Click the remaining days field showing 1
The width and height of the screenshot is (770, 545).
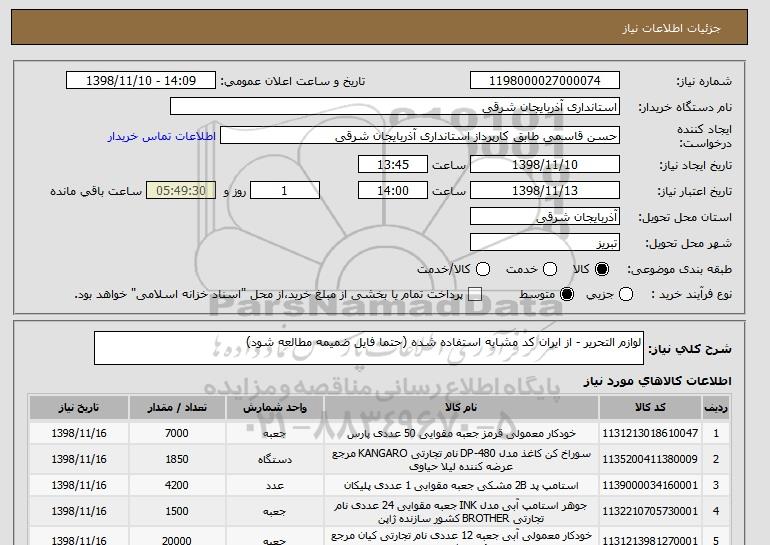coord(285,191)
